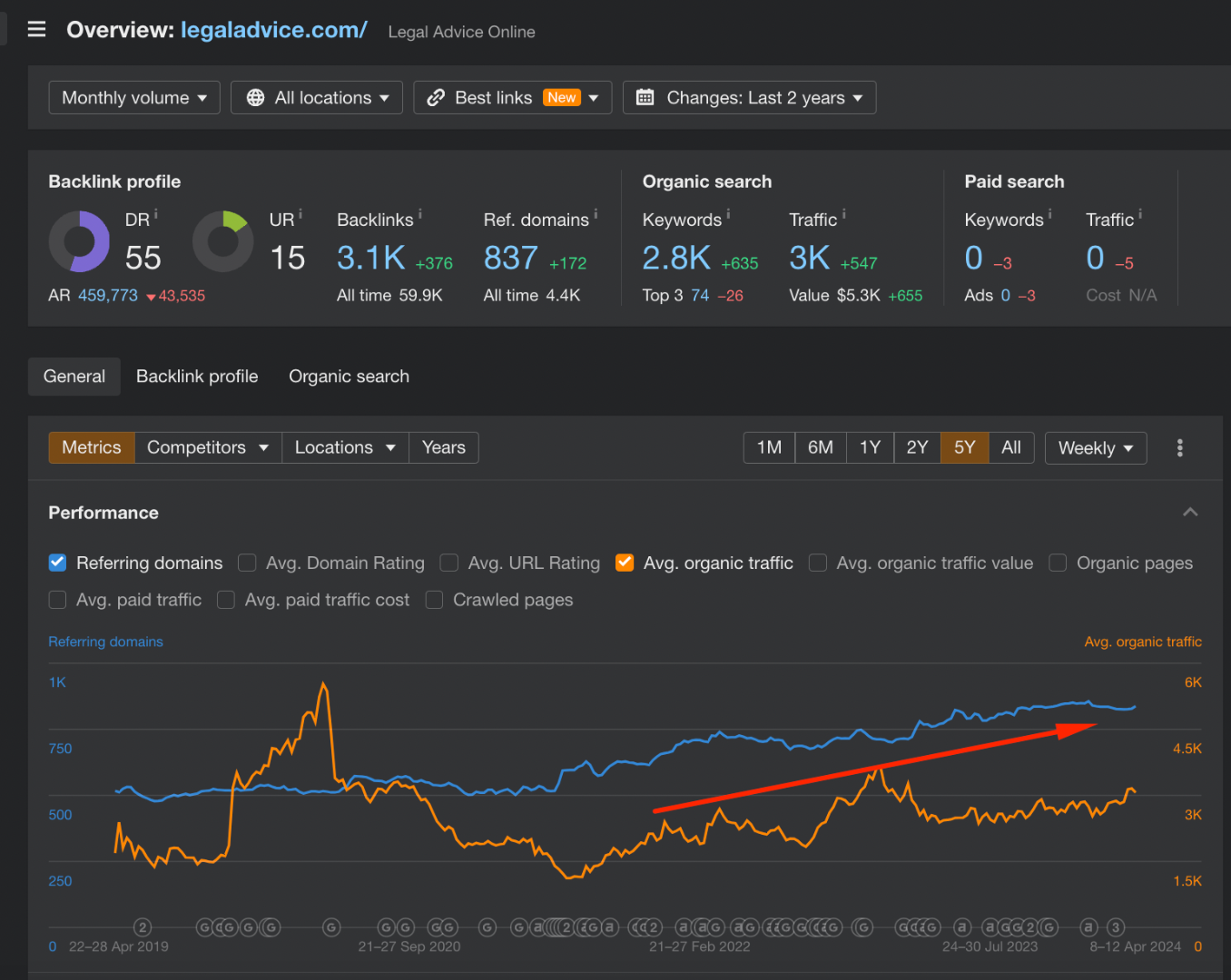Click the DR donut chart

pos(79,241)
